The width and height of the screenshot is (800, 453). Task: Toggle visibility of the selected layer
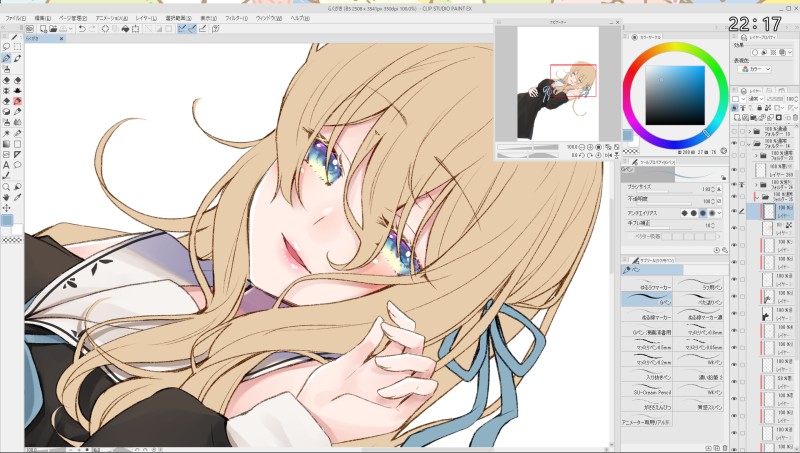(x=734, y=211)
